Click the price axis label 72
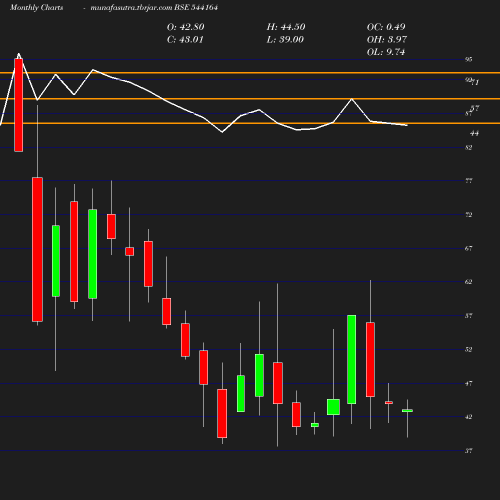This screenshot has height=500, width=500. (x=469, y=214)
